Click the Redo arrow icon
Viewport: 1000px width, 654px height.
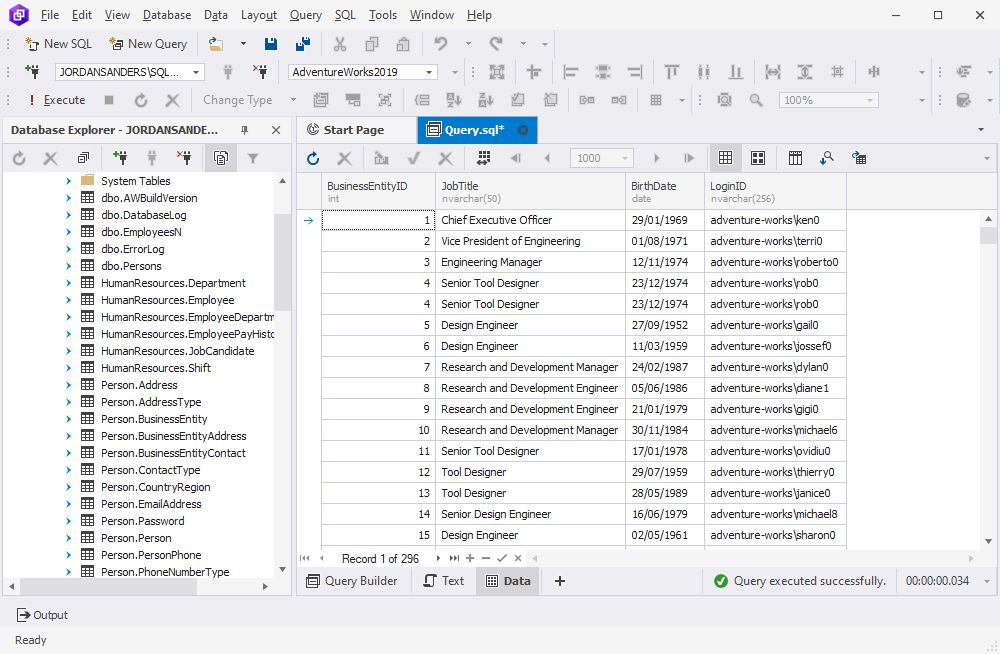click(x=496, y=43)
